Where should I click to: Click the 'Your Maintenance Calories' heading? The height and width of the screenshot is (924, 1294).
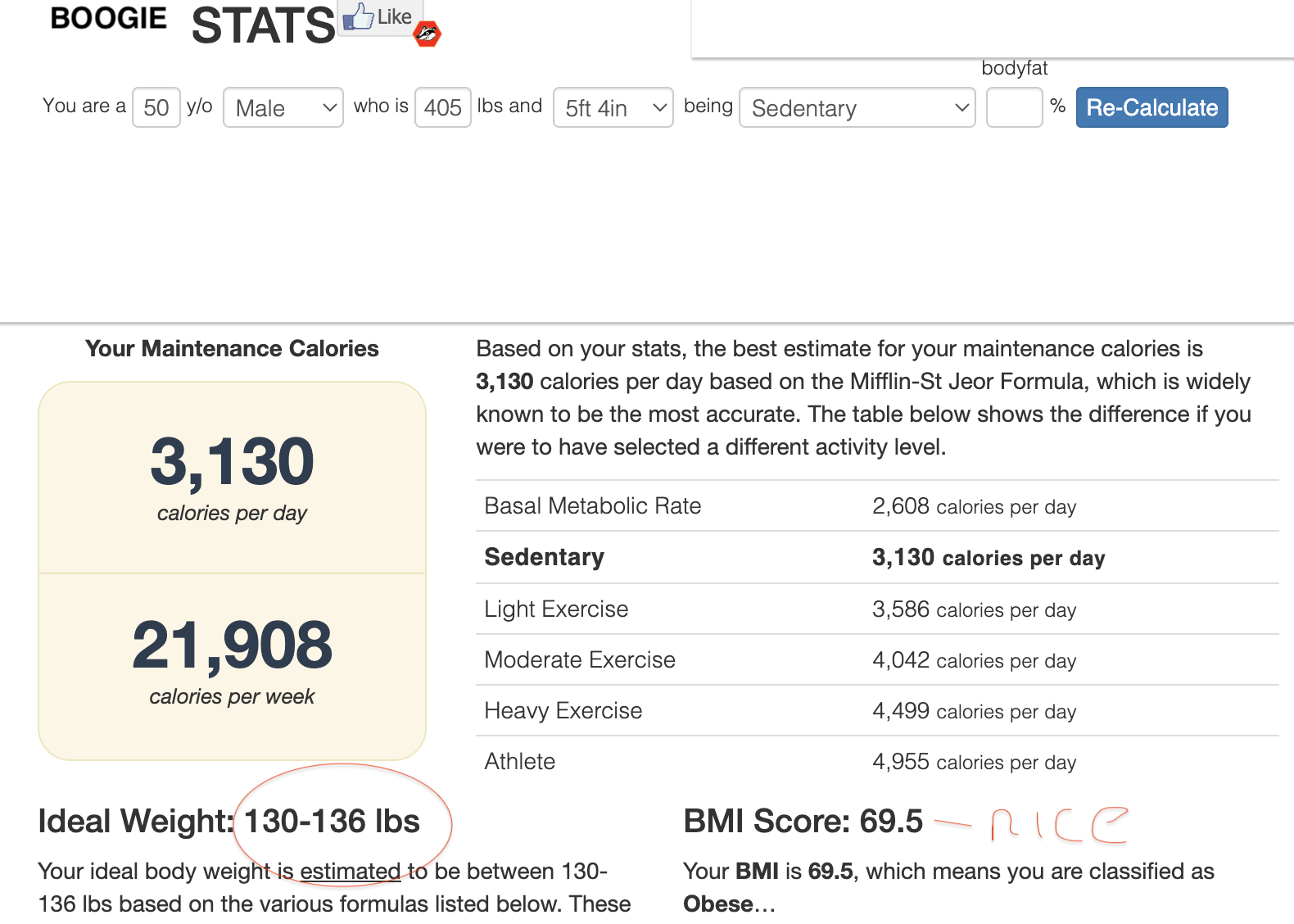pos(232,349)
